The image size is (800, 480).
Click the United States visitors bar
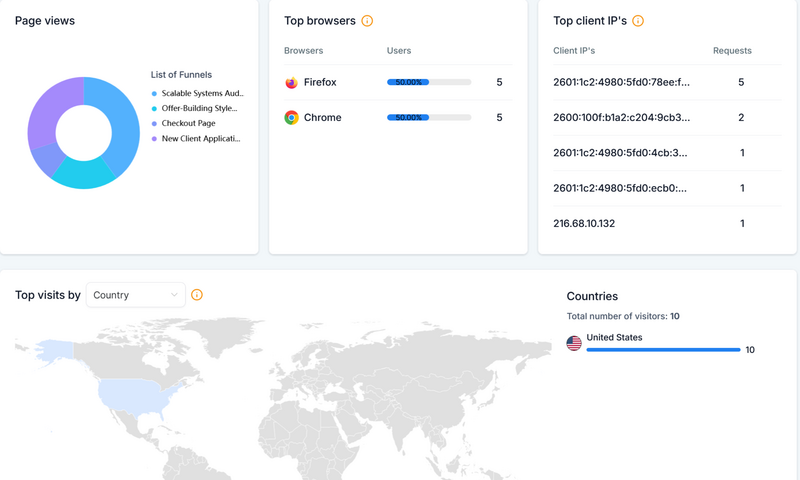[663, 350]
